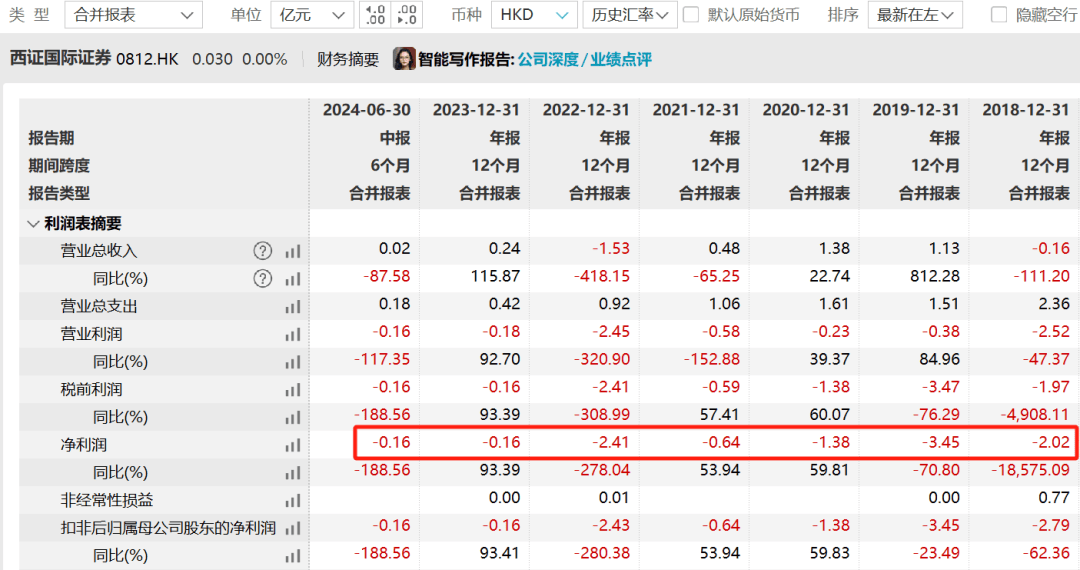Screen dimensions: 1080x570
Task: Click 2023 revenue growth value 115.87
Action: [495, 276]
